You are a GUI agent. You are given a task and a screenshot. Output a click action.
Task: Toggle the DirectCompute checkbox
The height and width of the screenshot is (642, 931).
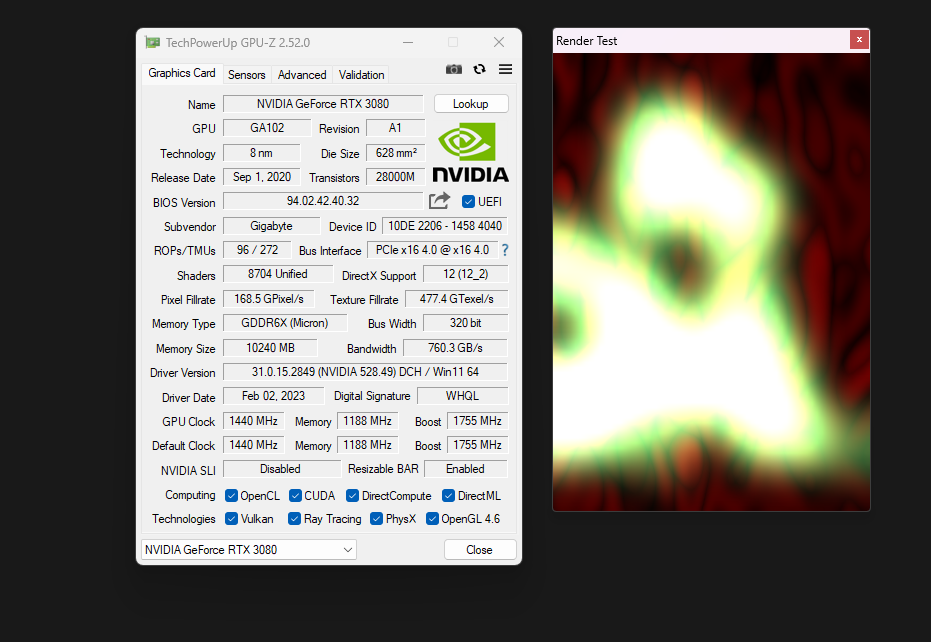(x=353, y=495)
